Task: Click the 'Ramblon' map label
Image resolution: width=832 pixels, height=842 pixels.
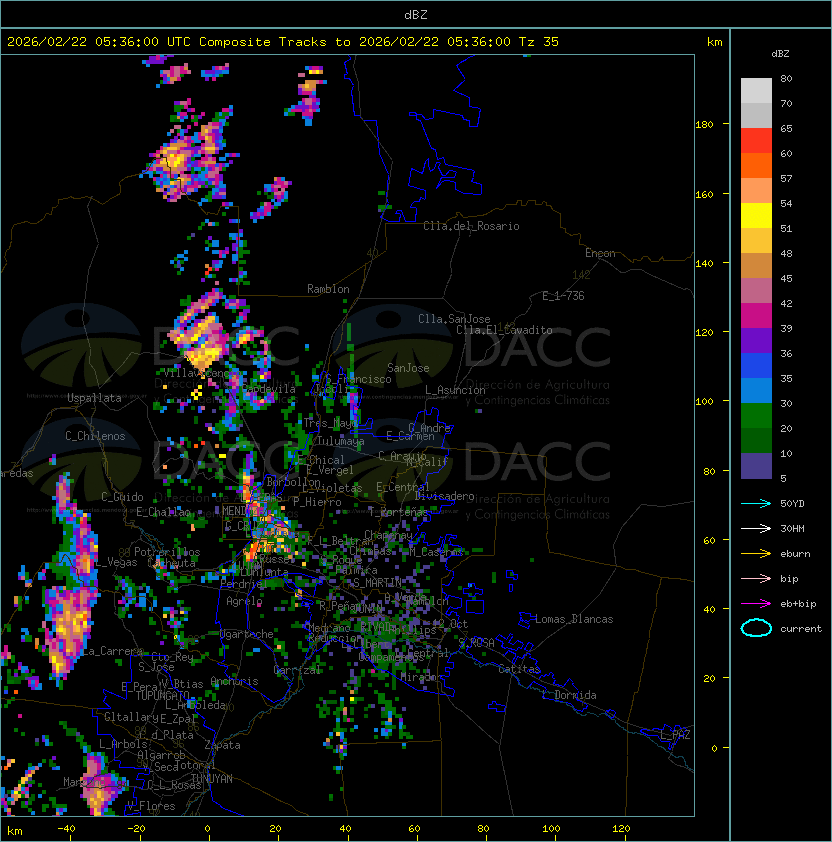Action: (328, 289)
